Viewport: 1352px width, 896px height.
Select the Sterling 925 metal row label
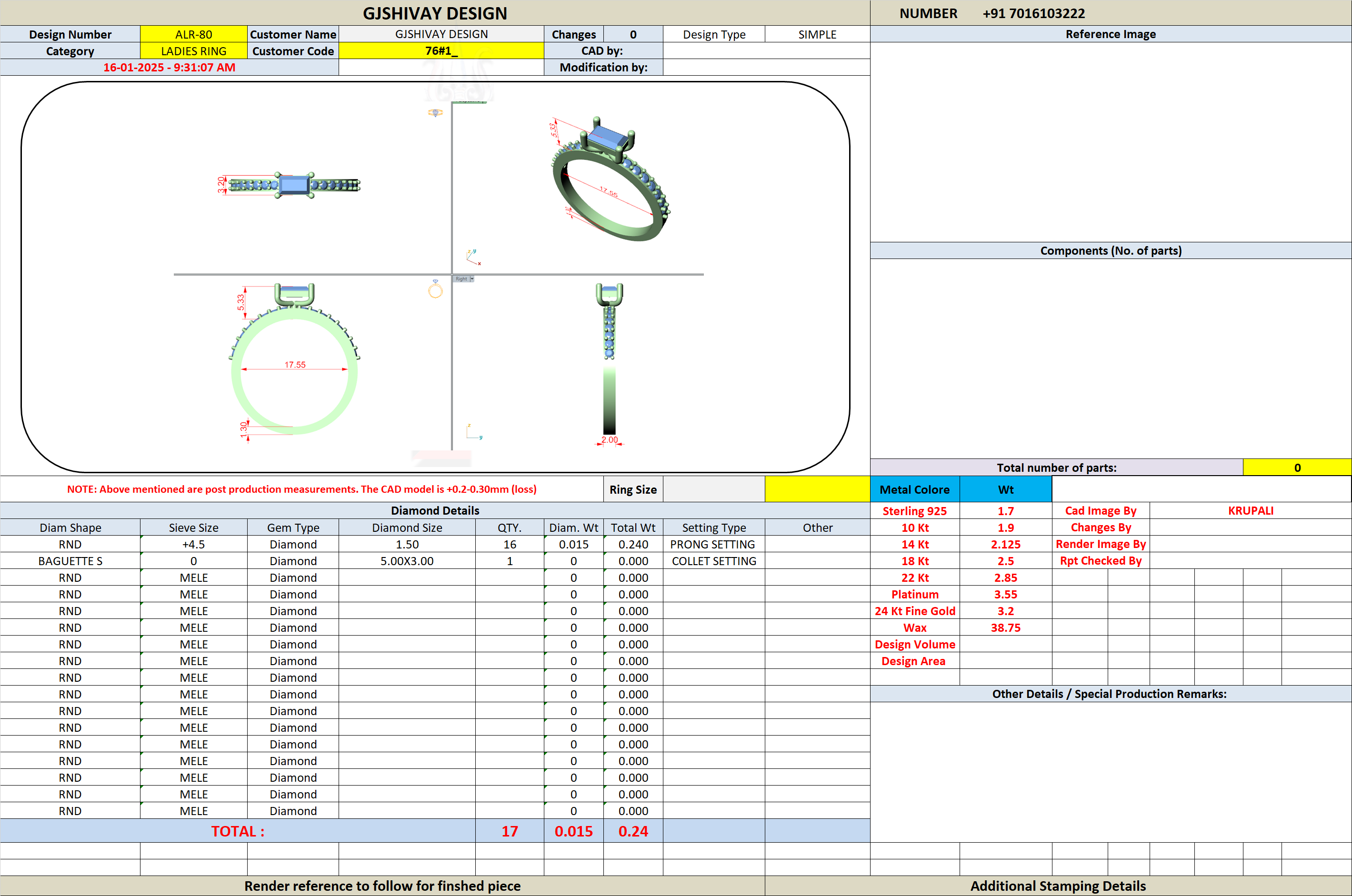point(915,511)
